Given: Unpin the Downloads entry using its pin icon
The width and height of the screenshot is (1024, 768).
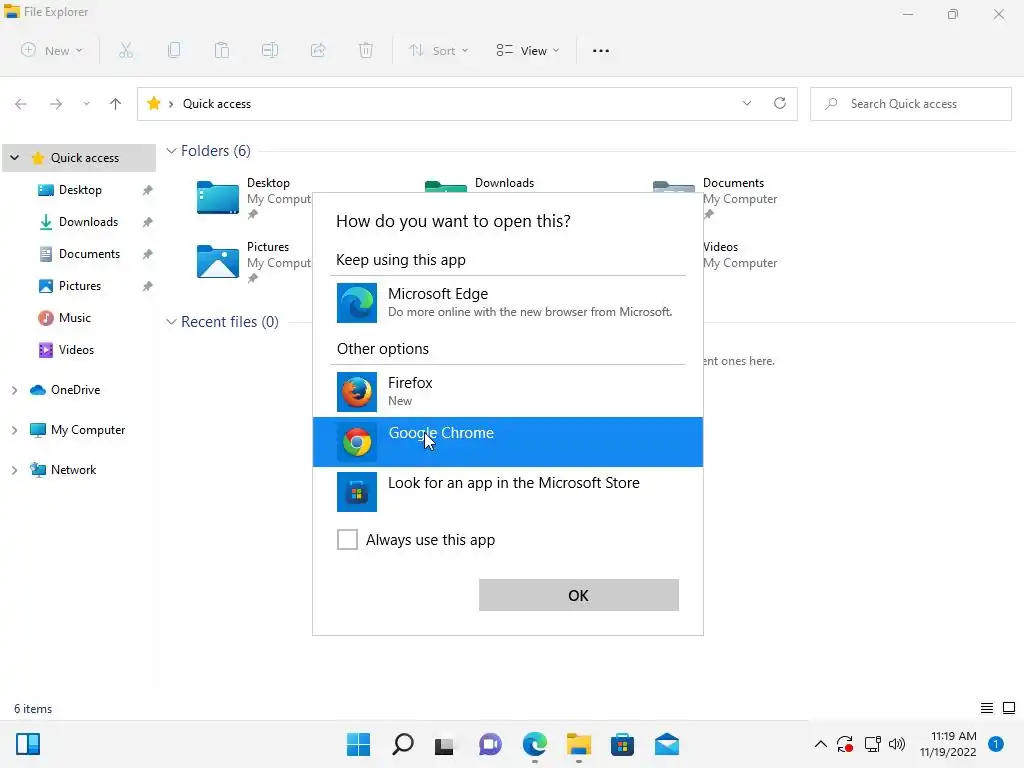Looking at the screenshot, I should pyautogui.click(x=148, y=222).
